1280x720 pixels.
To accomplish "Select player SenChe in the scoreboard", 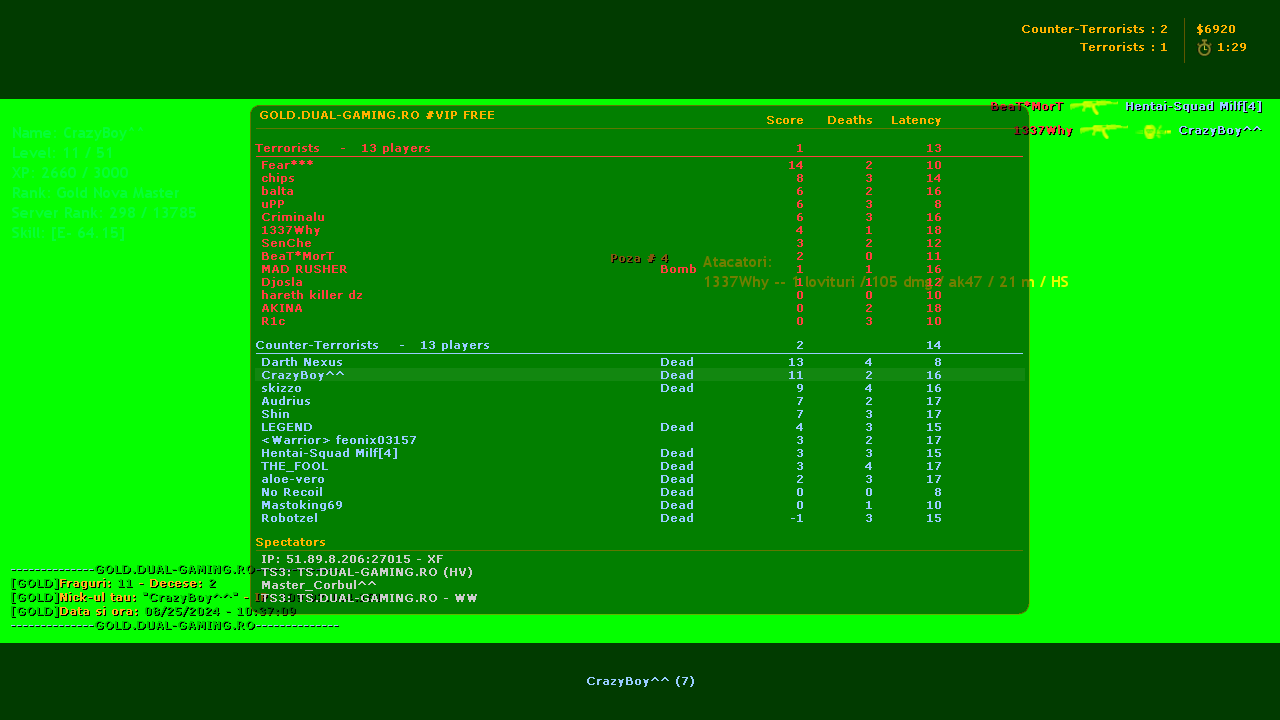I will tap(287, 243).
